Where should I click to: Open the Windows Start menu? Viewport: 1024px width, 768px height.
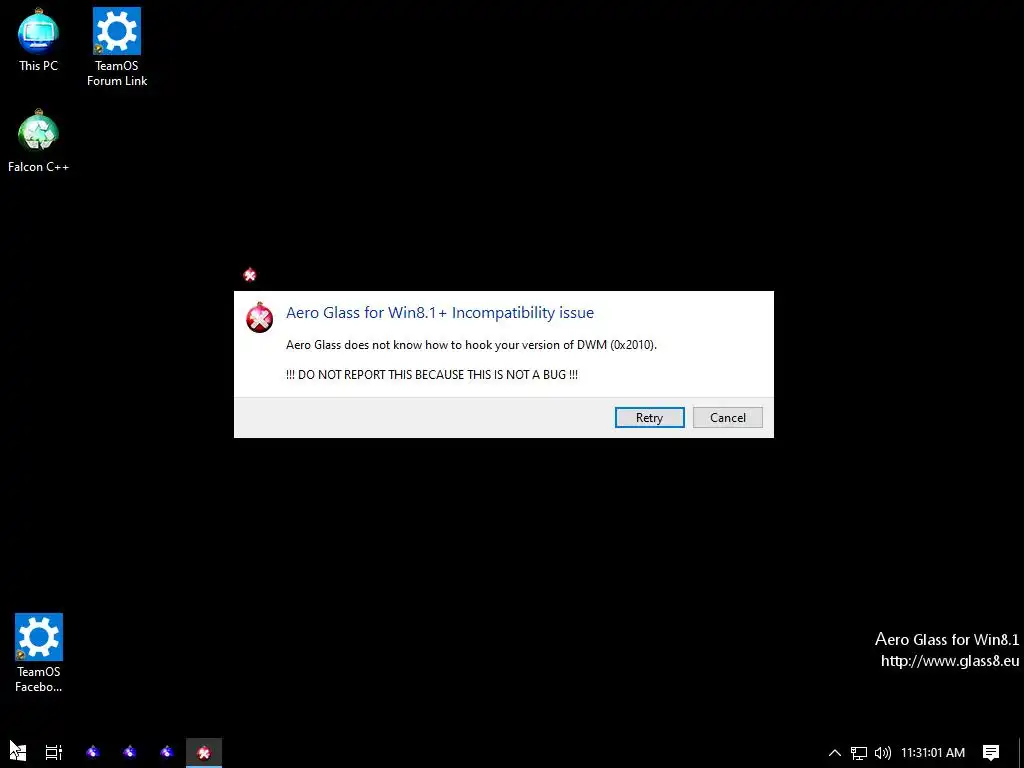point(18,752)
